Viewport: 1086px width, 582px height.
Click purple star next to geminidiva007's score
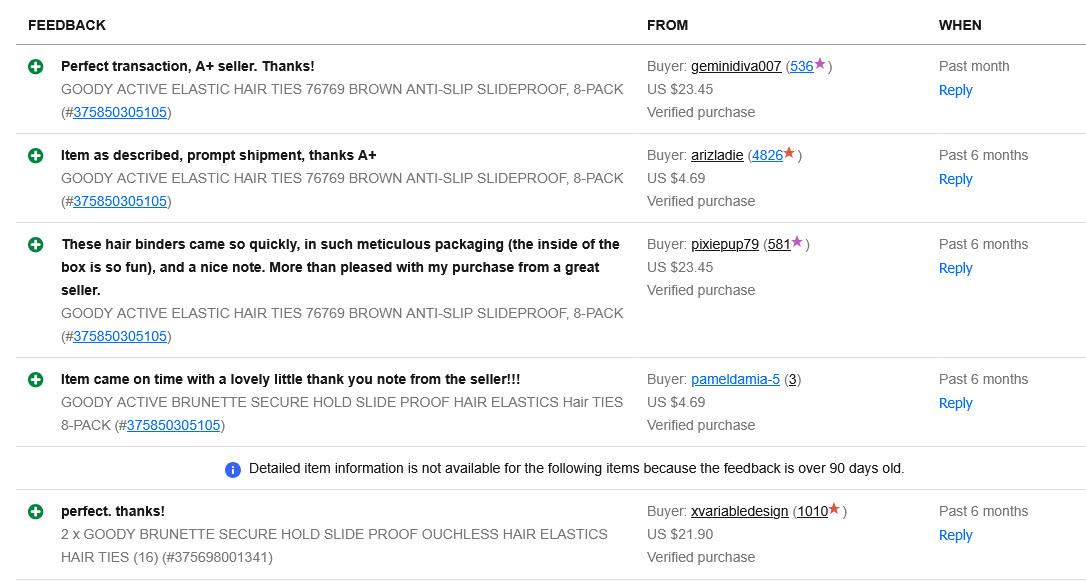pos(820,65)
